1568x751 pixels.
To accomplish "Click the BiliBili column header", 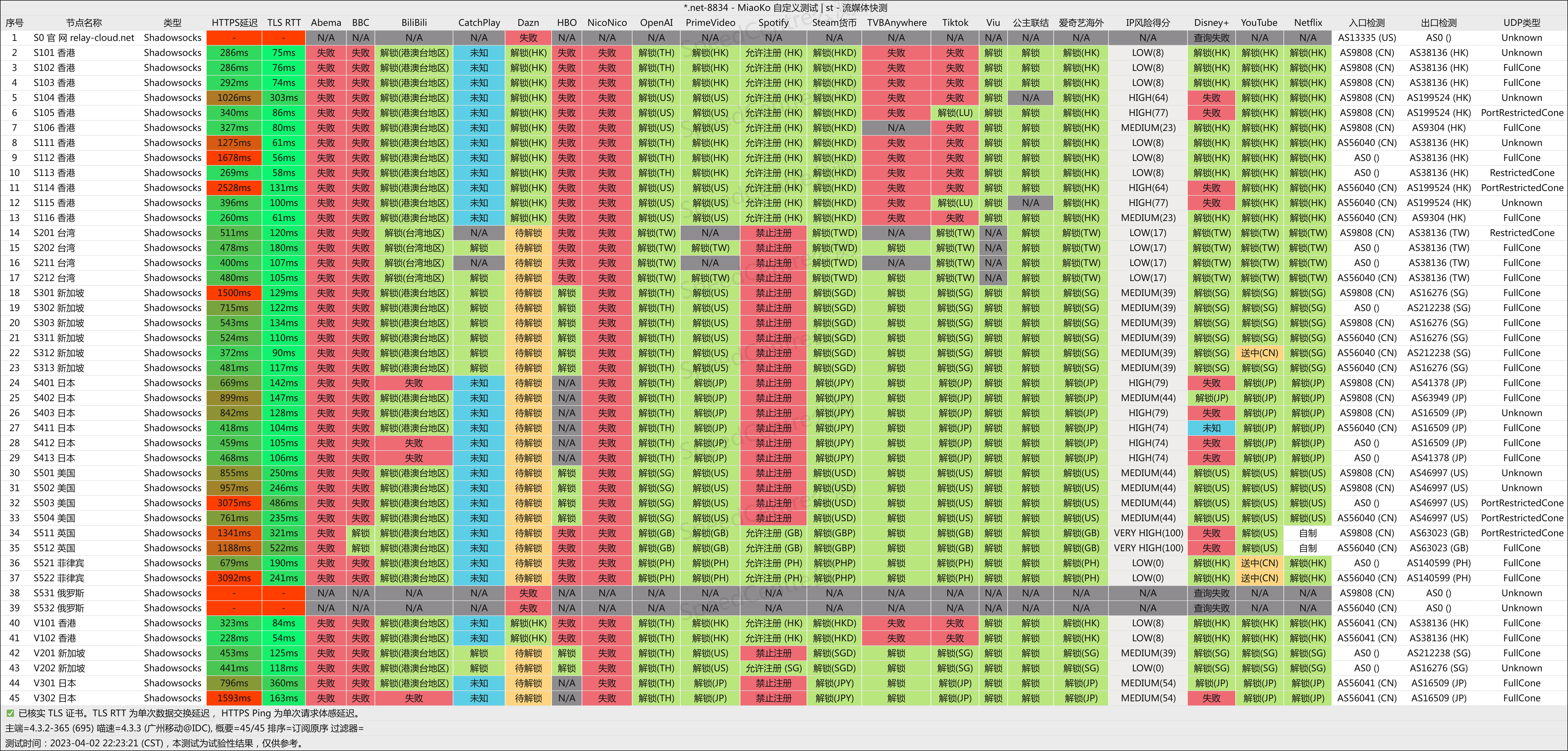I will point(414,23).
